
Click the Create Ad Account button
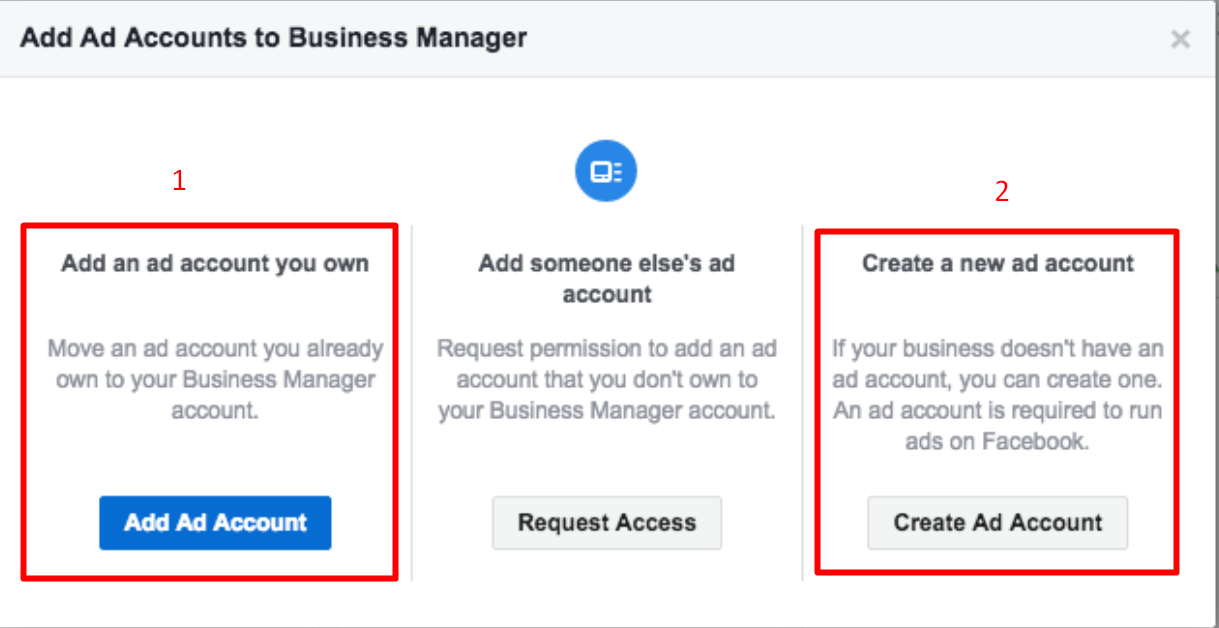tap(998, 522)
